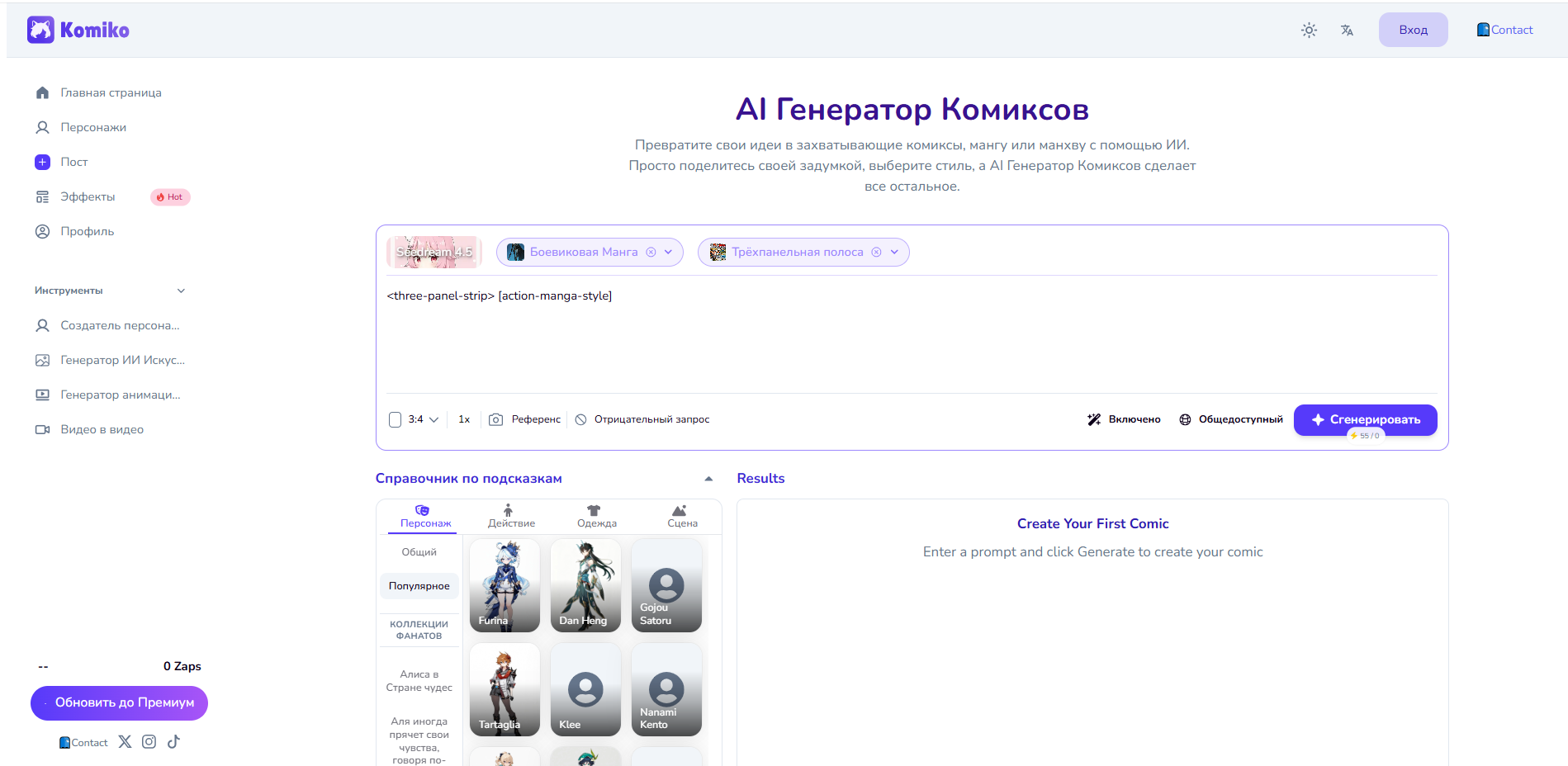Click the Вход login button
Viewport: 1568px width, 766px height.
pos(1413,30)
